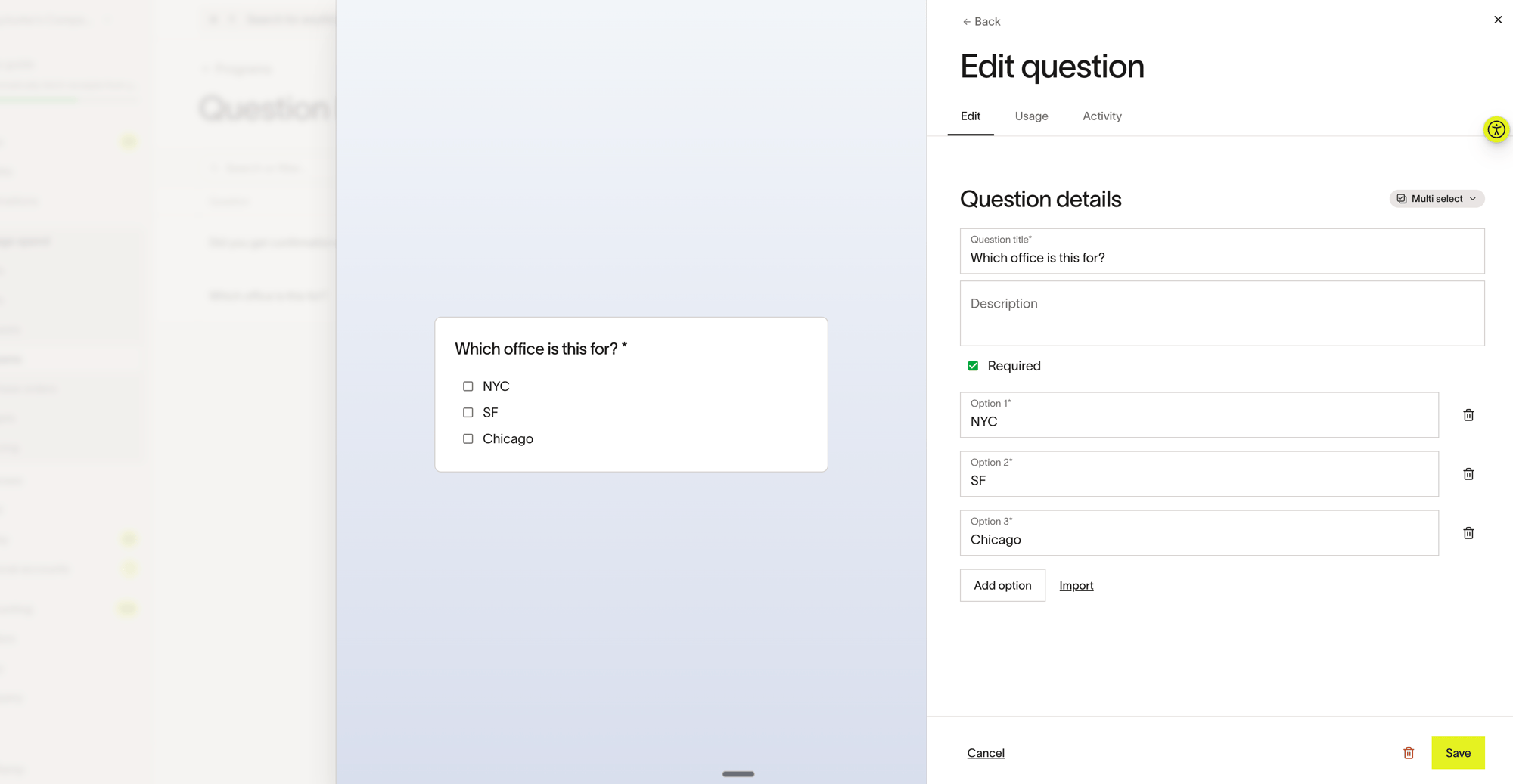
Task: Edit the Option 3 Chicago field
Action: click(1199, 533)
